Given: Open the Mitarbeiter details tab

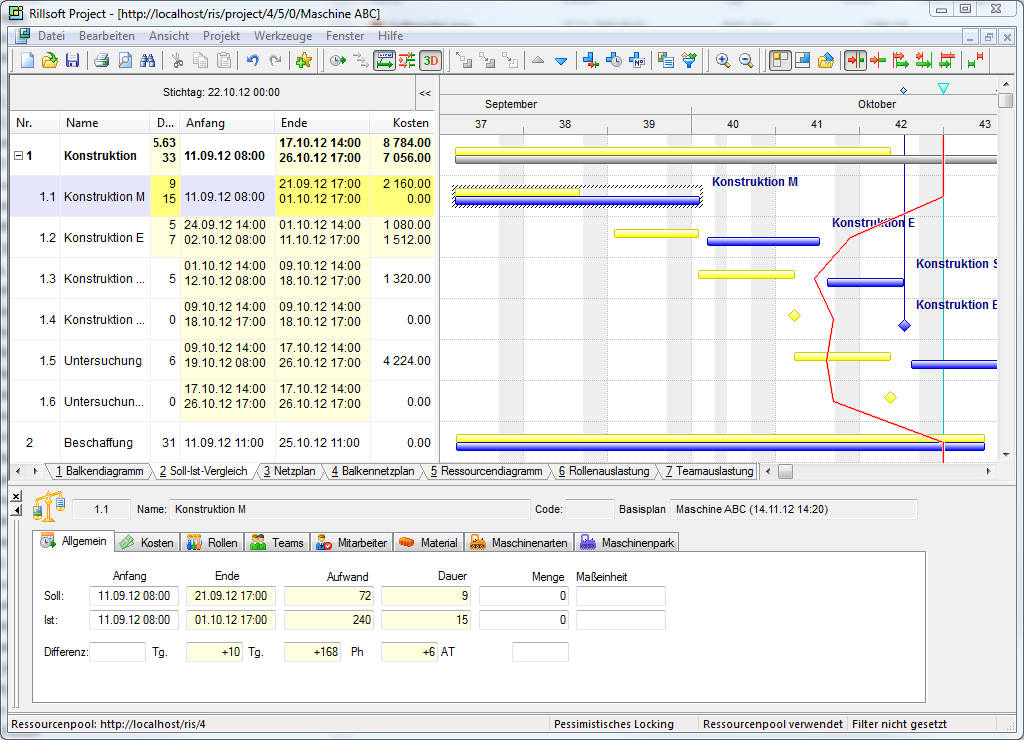Looking at the screenshot, I should pyautogui.click(x=351, y=543).
